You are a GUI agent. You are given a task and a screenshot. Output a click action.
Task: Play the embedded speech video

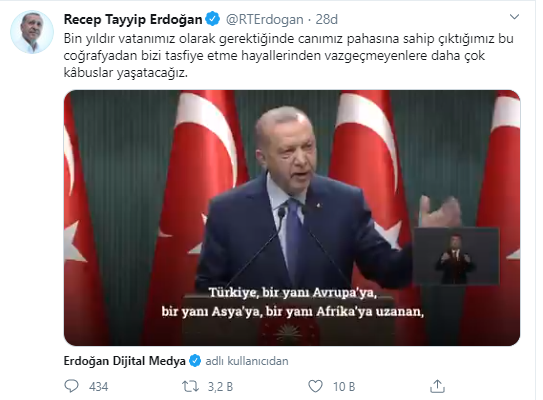click(x=292, y=218)
